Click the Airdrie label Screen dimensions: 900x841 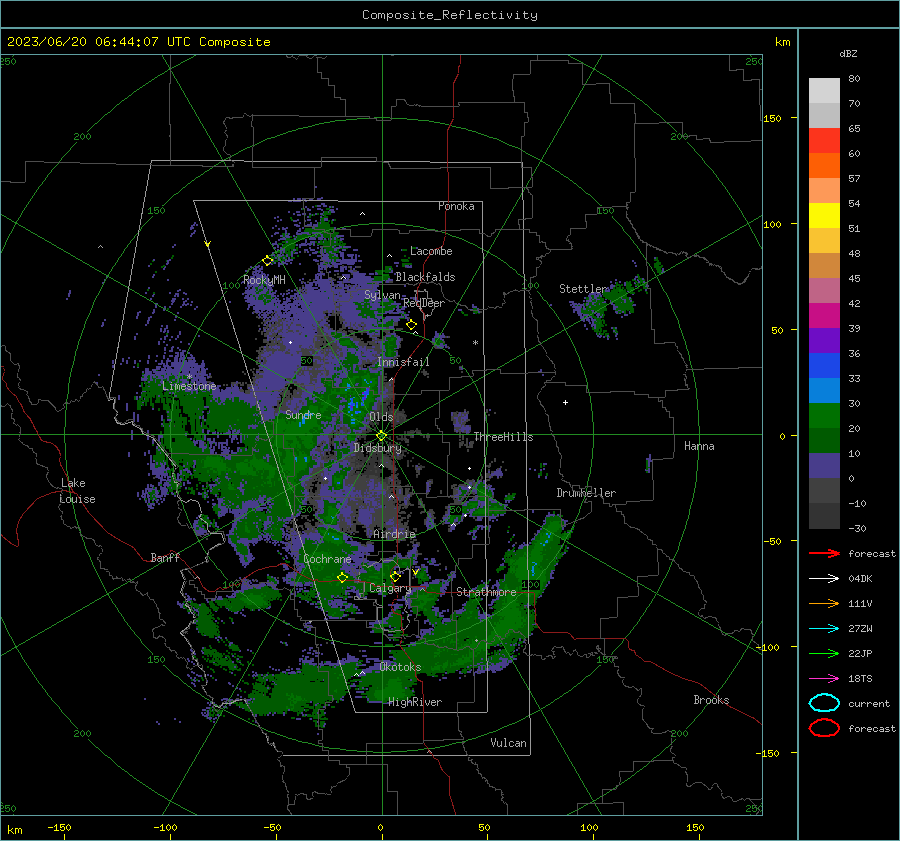tap(394, 534)
